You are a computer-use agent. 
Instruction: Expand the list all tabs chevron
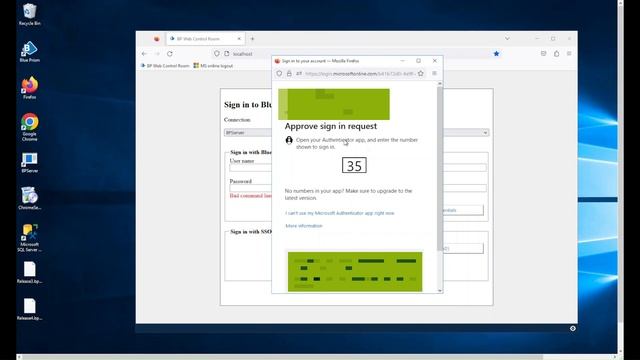(x=507, y=39)
